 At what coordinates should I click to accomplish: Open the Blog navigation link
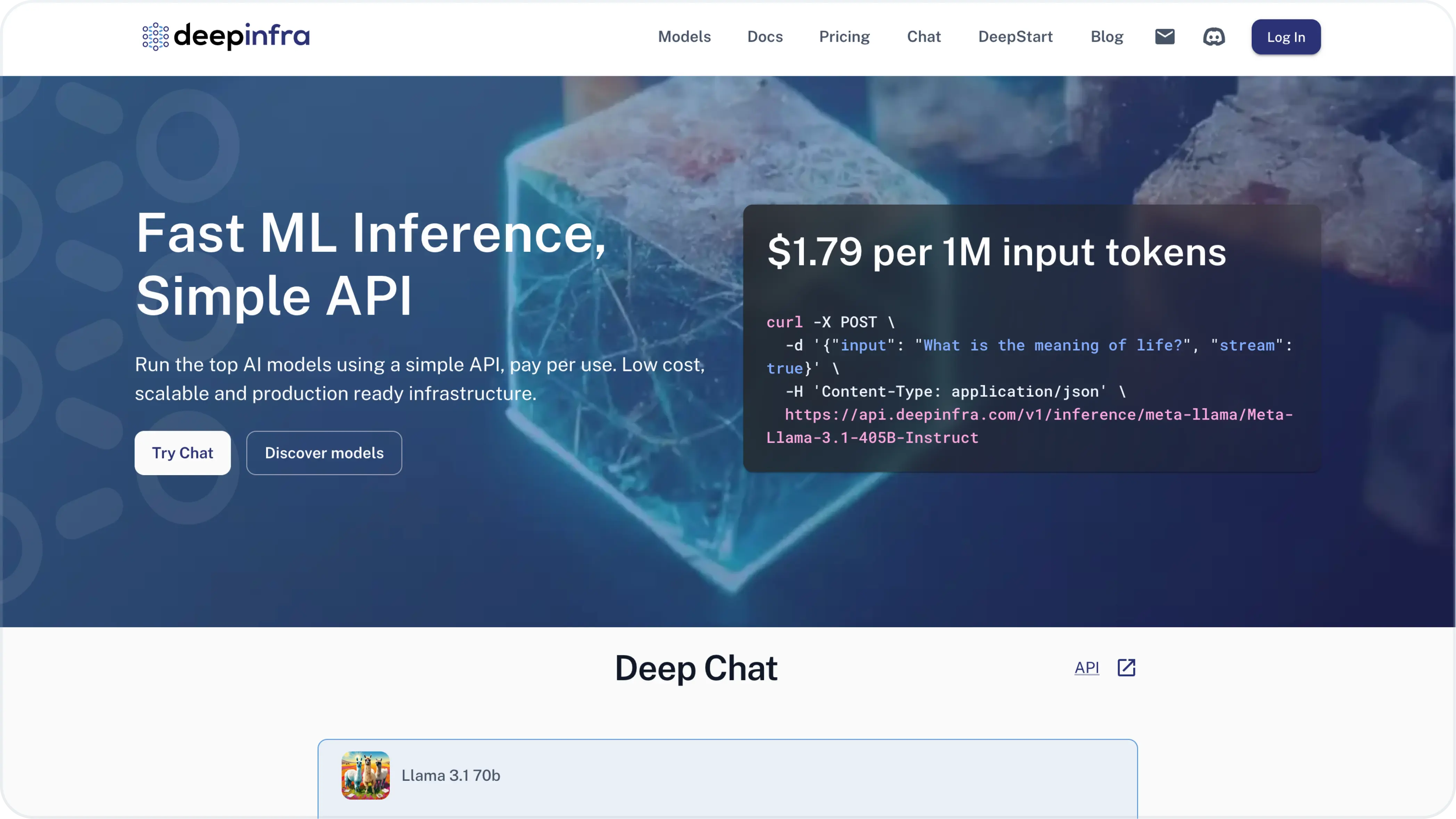1107,36
